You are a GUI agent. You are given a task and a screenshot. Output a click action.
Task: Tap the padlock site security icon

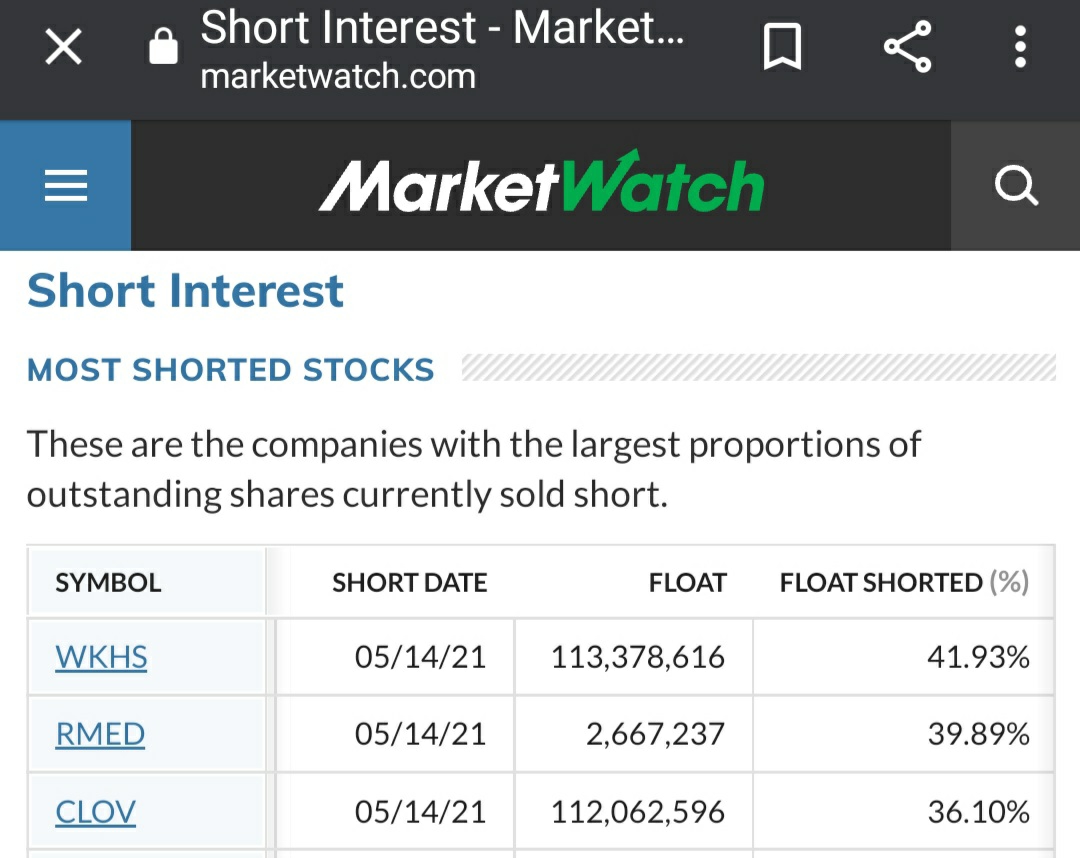(163, 46)
